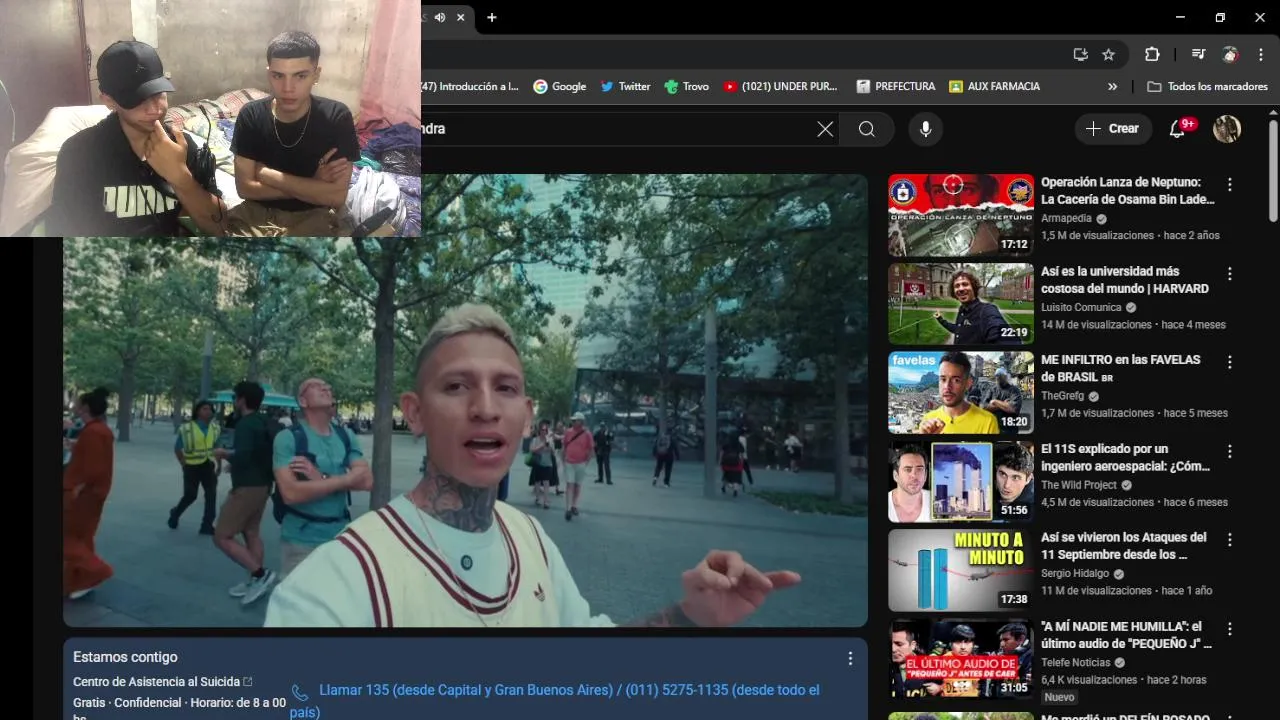Click the webcam overlay in top-left corner
The image size is (1280, 720).
tap(210, 118)
